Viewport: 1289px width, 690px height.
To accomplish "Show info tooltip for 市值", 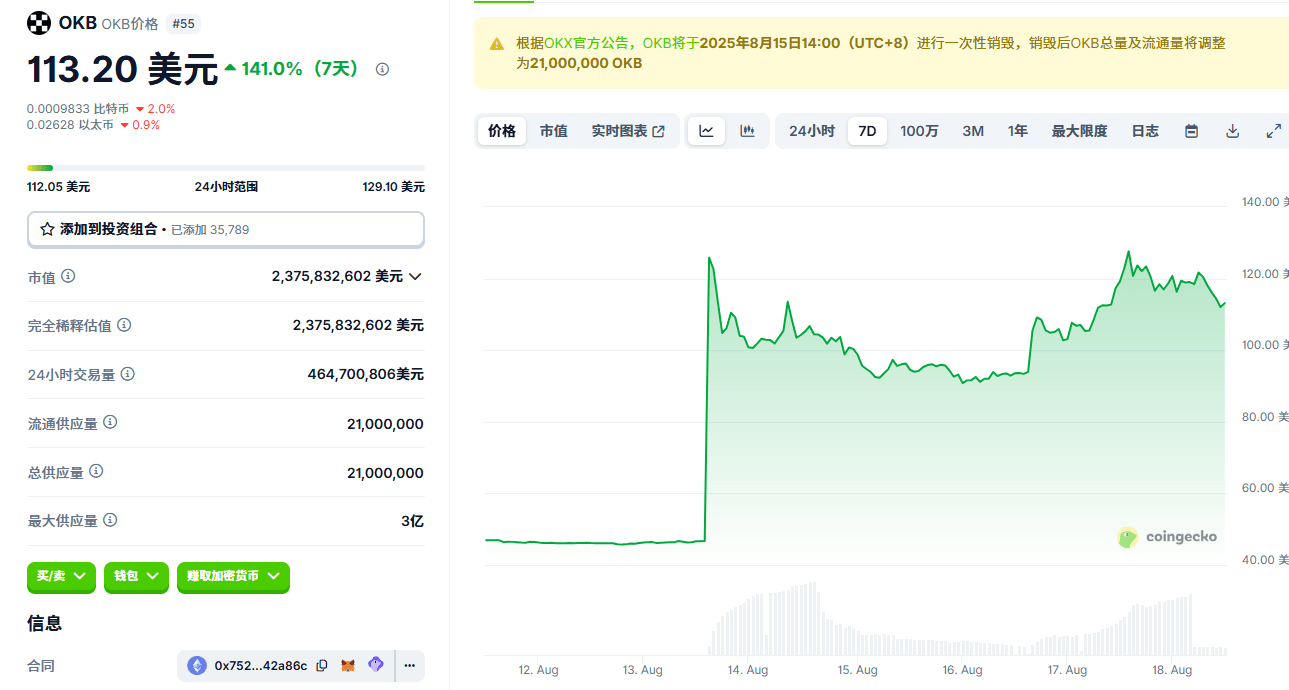I will tap(68, 276).
